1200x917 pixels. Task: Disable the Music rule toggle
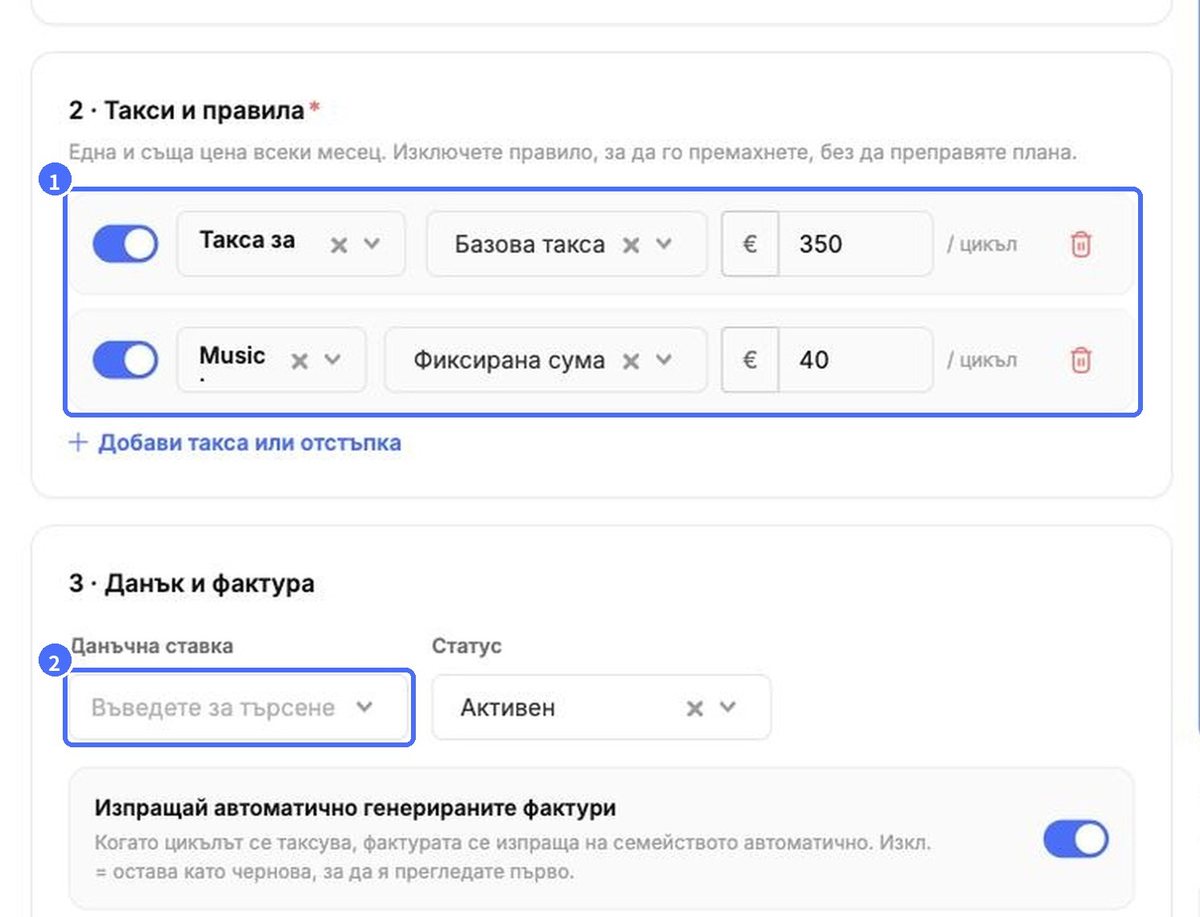(125, 360)
